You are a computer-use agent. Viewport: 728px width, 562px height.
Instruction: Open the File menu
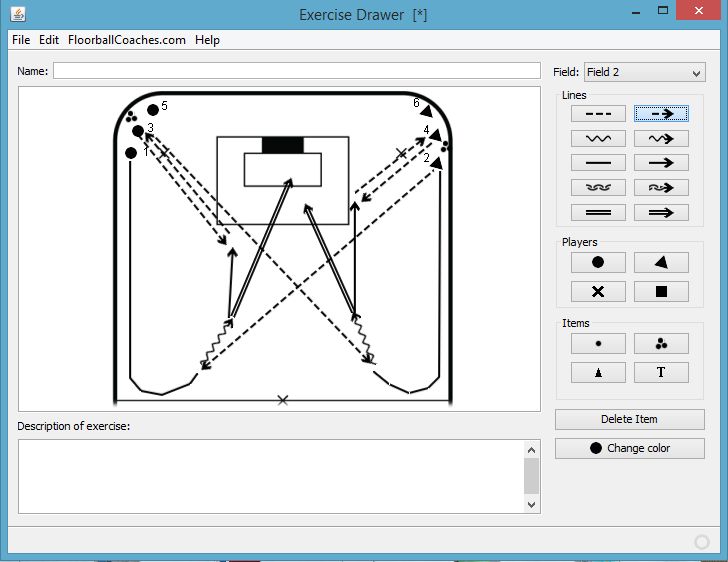(x=21, y=40)
